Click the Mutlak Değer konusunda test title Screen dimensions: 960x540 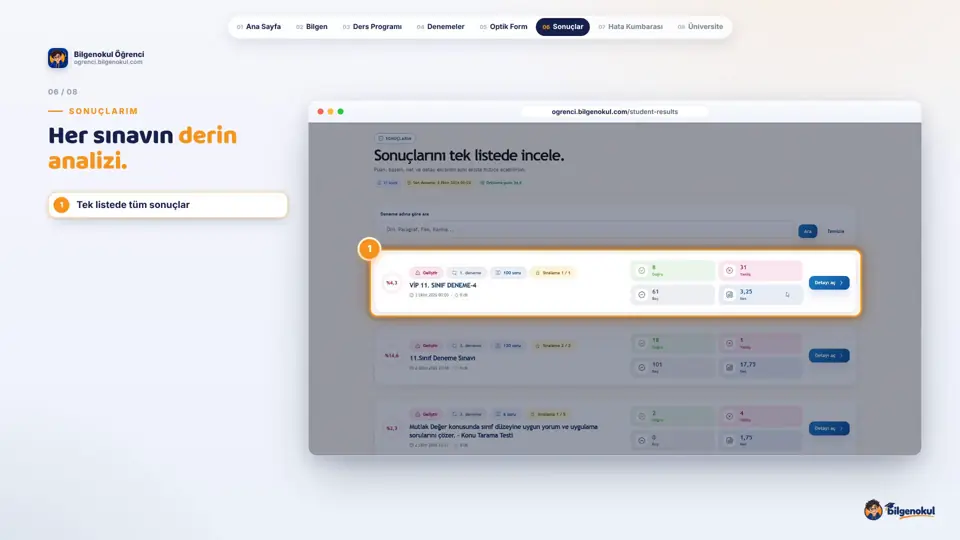tap(503, 431)
